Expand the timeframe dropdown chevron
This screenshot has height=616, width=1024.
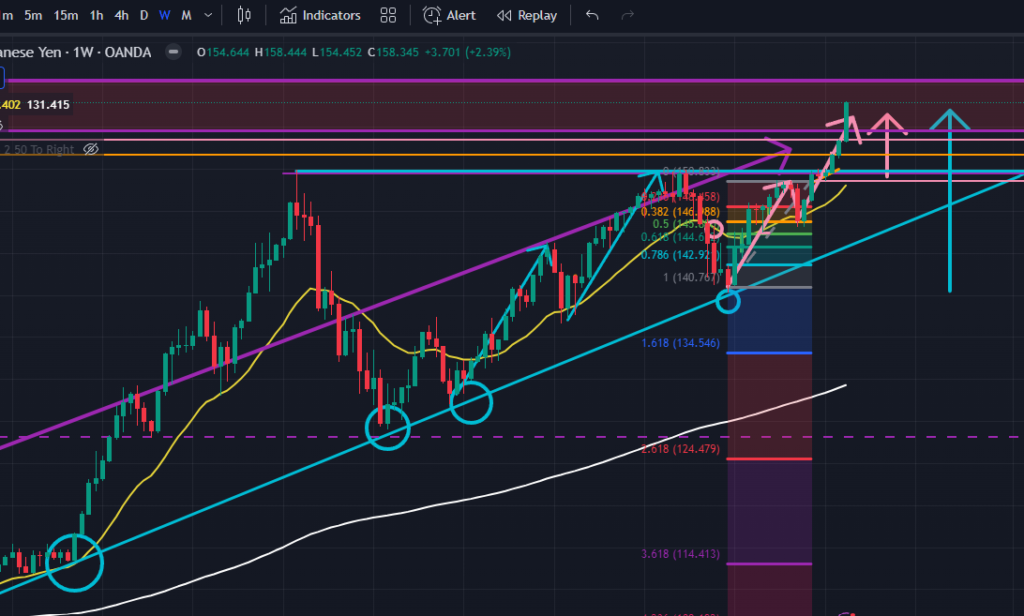[208, 15]
